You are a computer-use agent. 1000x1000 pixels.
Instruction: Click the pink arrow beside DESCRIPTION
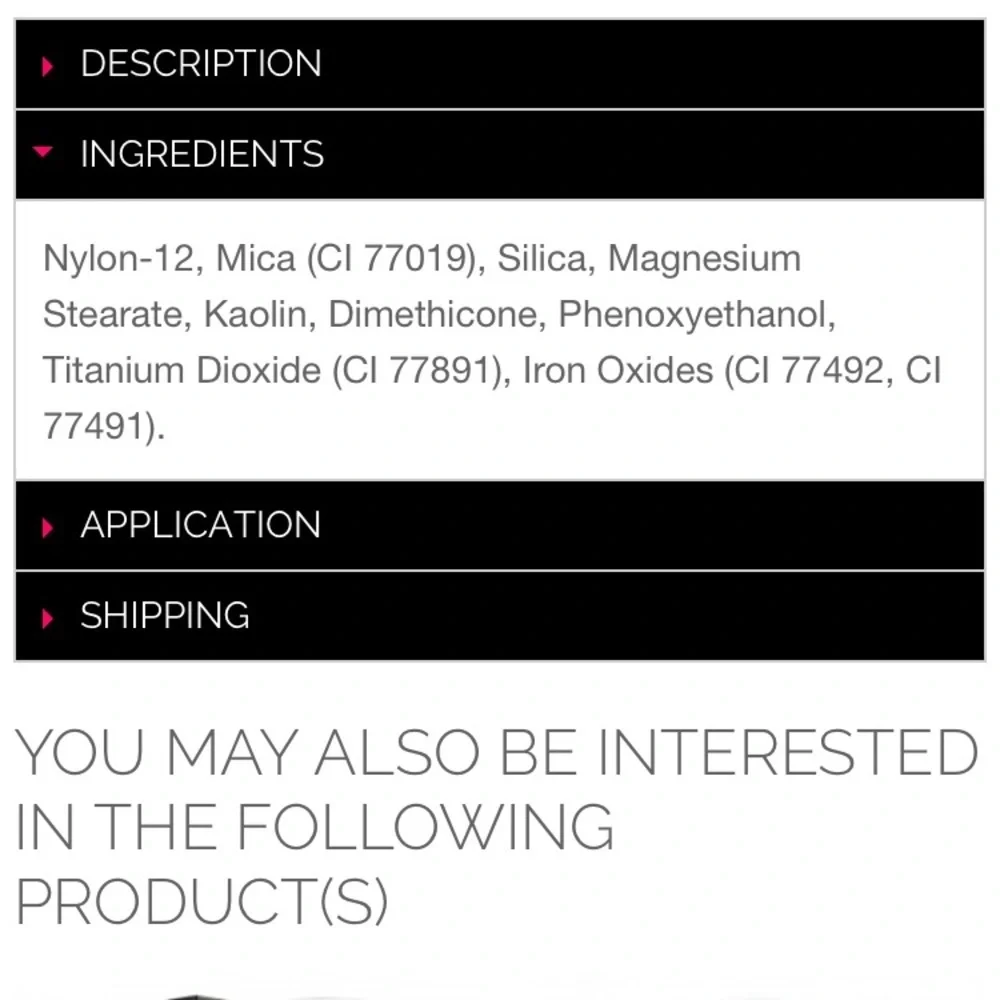47,66
